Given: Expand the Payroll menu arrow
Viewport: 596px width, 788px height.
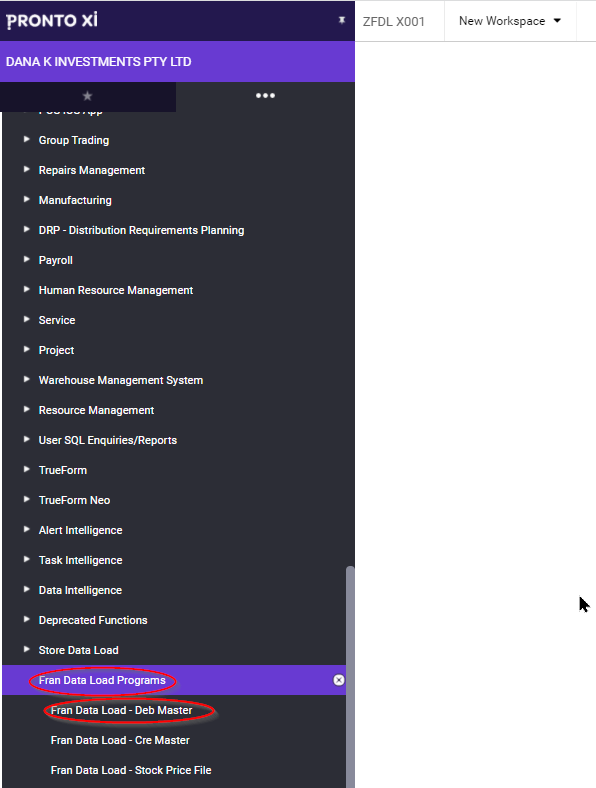Looking at the screenshot, I should click(27, 259).
